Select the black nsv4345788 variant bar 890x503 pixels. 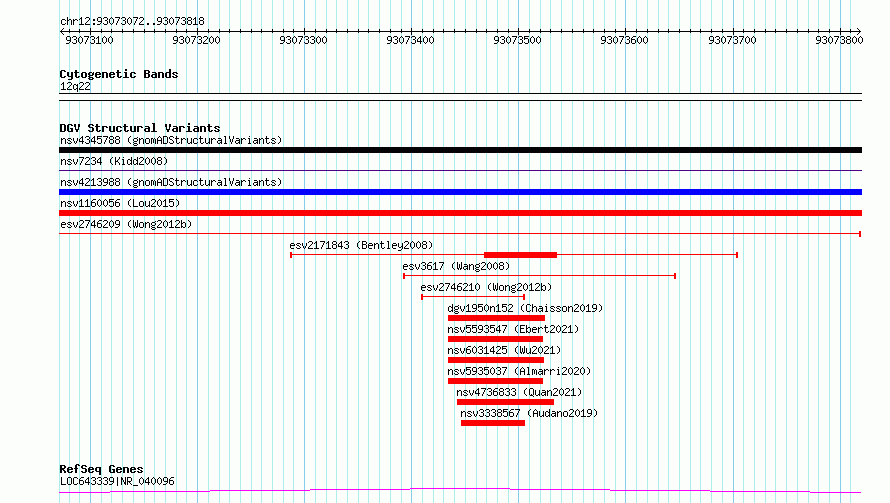pos(460,150)
